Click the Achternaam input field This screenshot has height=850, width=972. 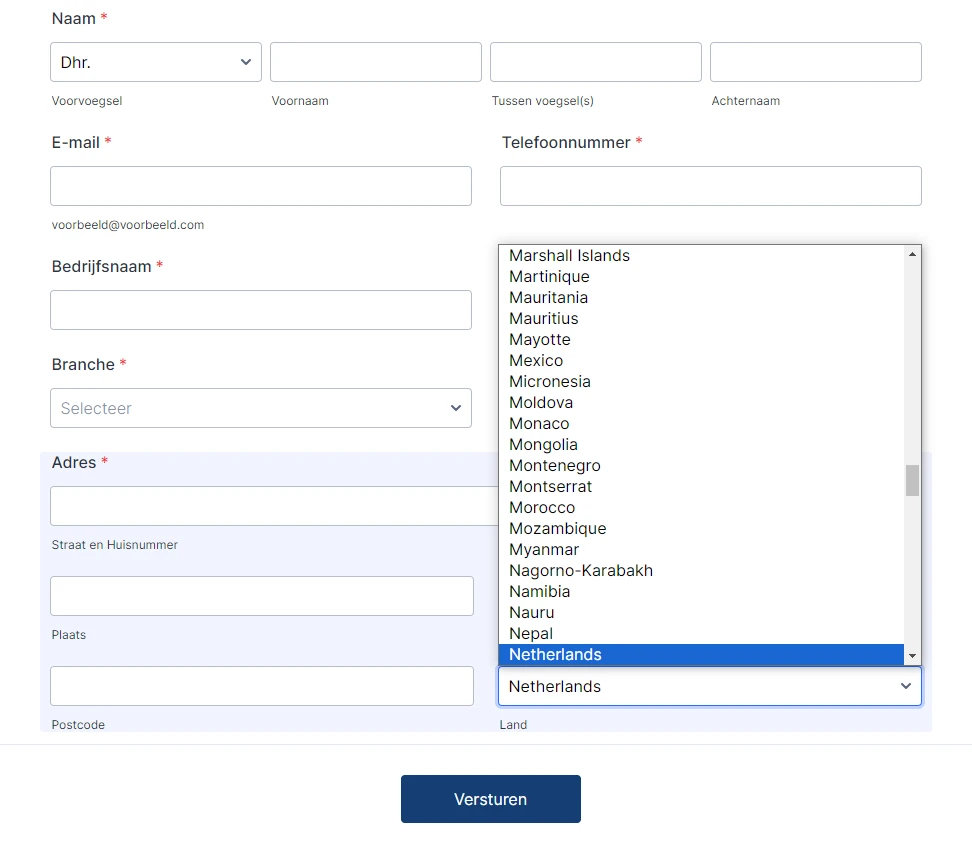(x=815, y=62)
